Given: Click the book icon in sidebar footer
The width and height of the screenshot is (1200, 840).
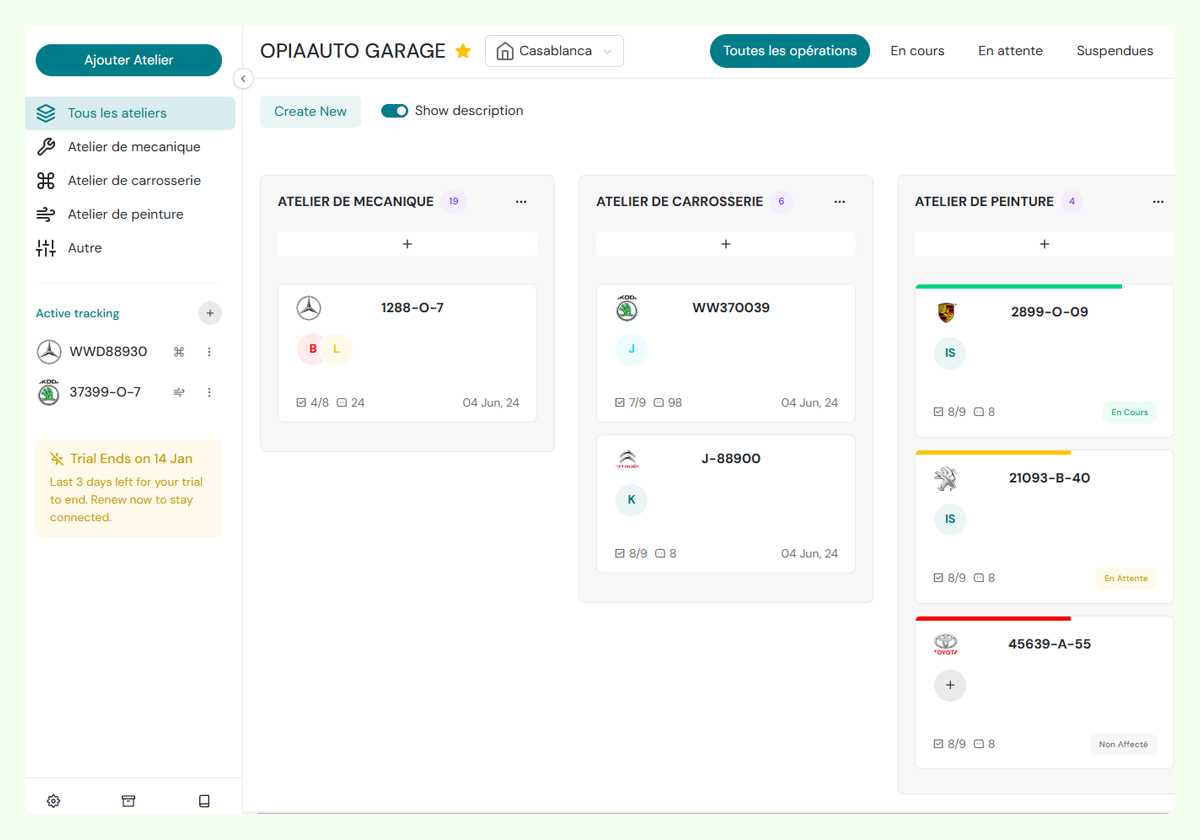Looking at the screenshot, I should (x=204, y=801).
